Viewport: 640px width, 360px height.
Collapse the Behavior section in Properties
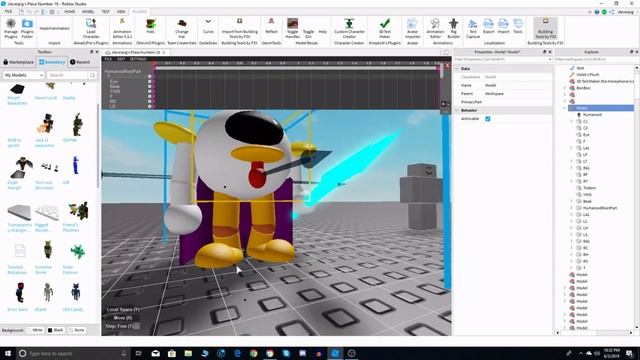457,110
